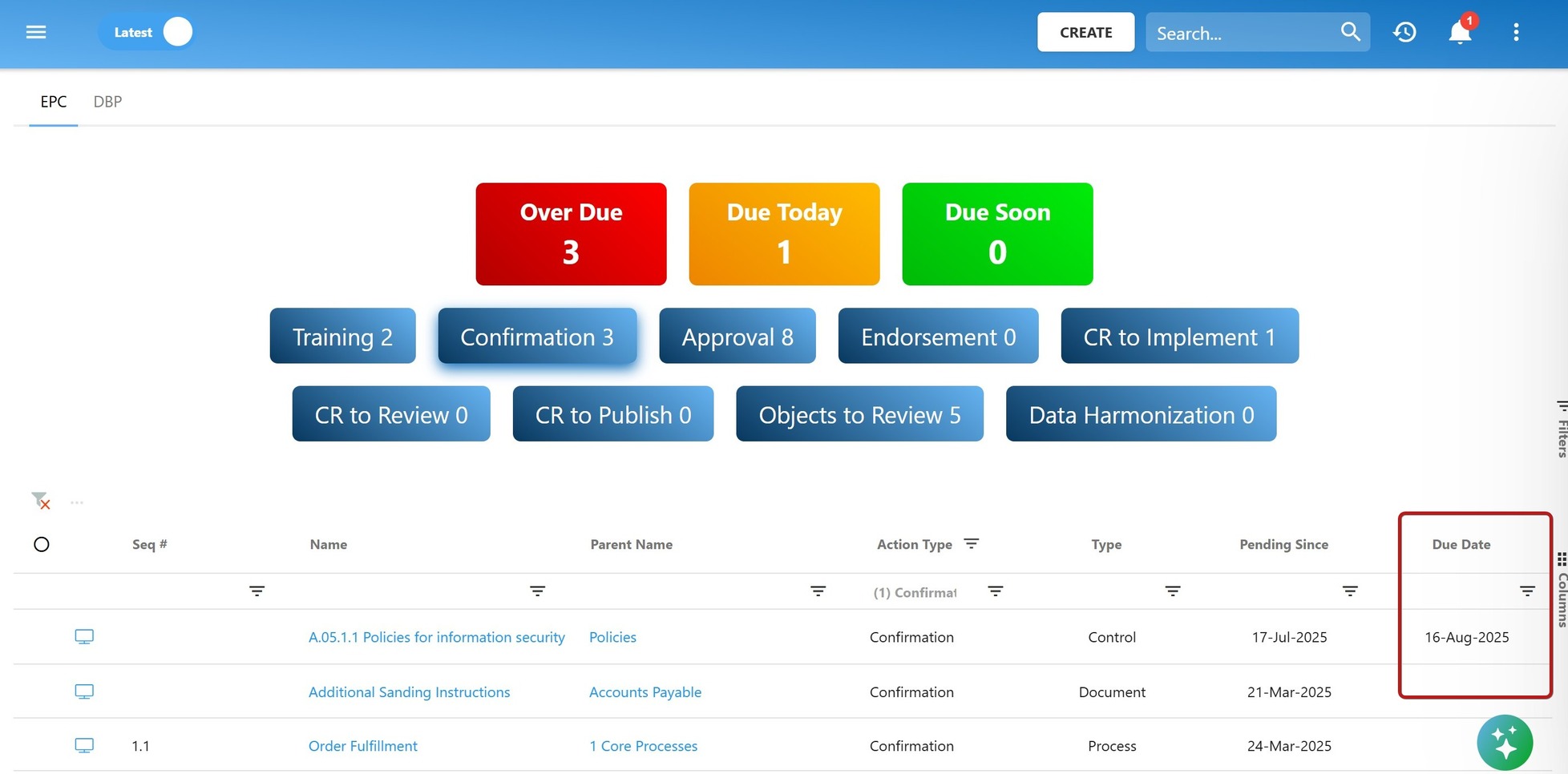This screenshot has width=1568, height=774.
Task: Open A.05.1.1 Policies for information security link
Action: [x=437, y=637]
